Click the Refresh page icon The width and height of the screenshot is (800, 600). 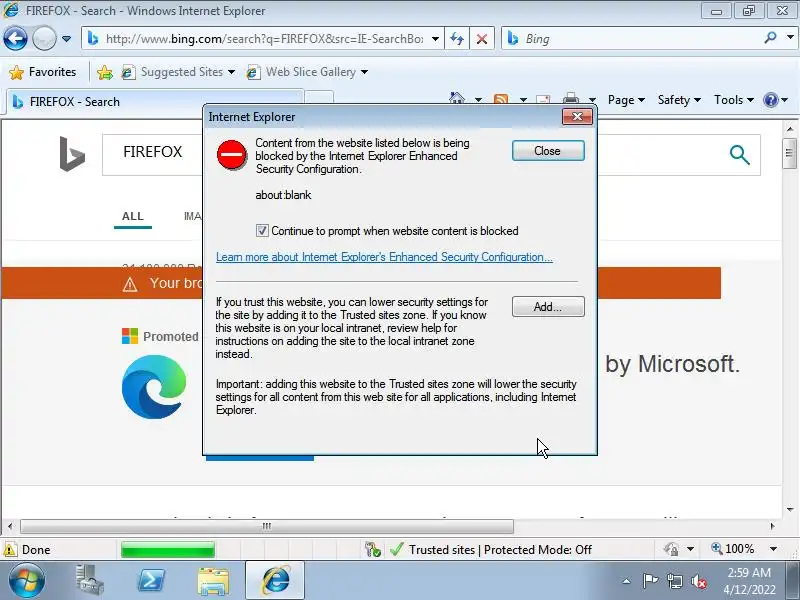(x=457, y=39)
